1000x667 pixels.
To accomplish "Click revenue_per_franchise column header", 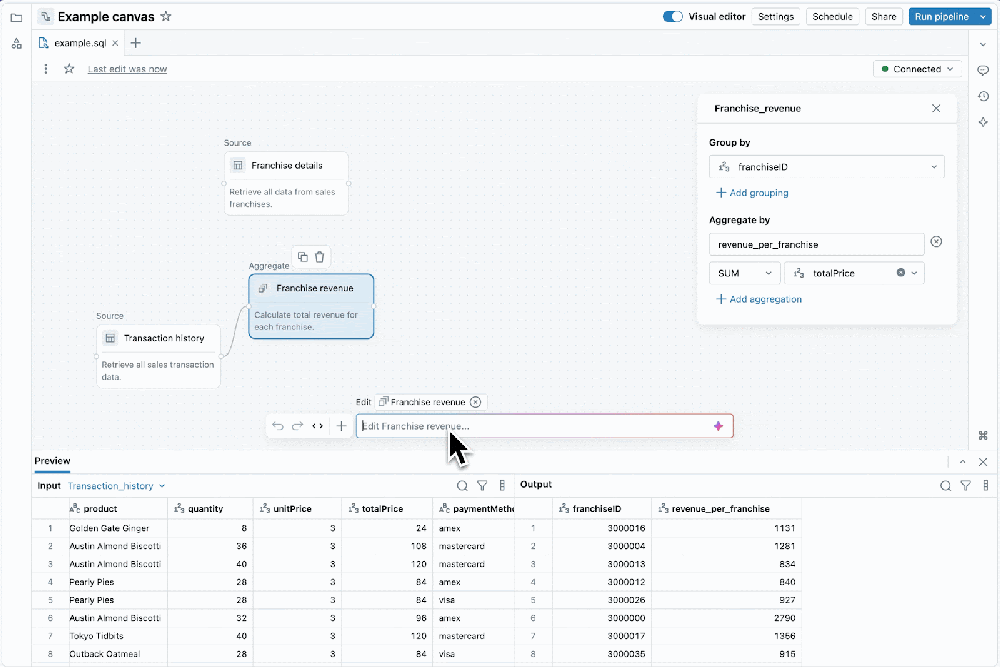I will pos(726,508).
